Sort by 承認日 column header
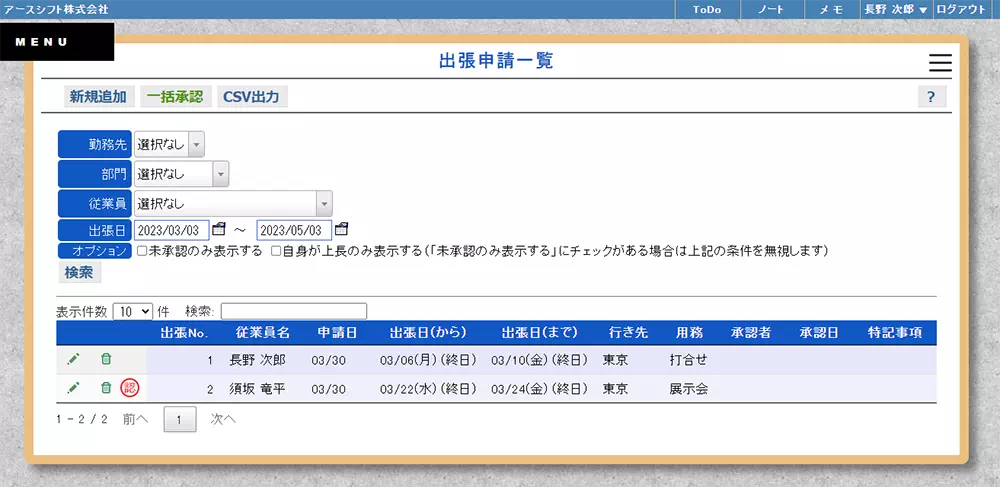 (819, 333)
